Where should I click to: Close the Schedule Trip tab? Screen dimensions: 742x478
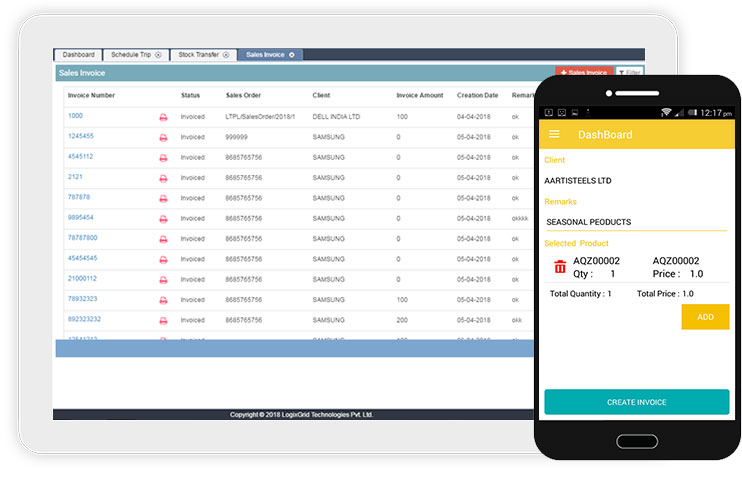[x=158, y=55]
